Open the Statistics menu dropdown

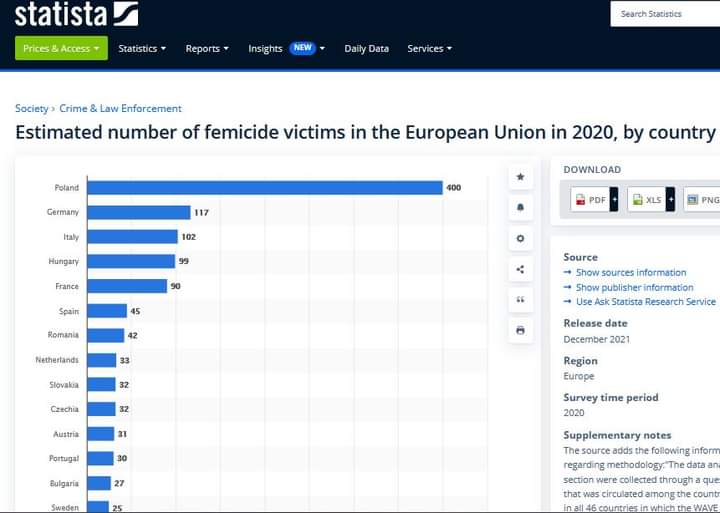142,49
